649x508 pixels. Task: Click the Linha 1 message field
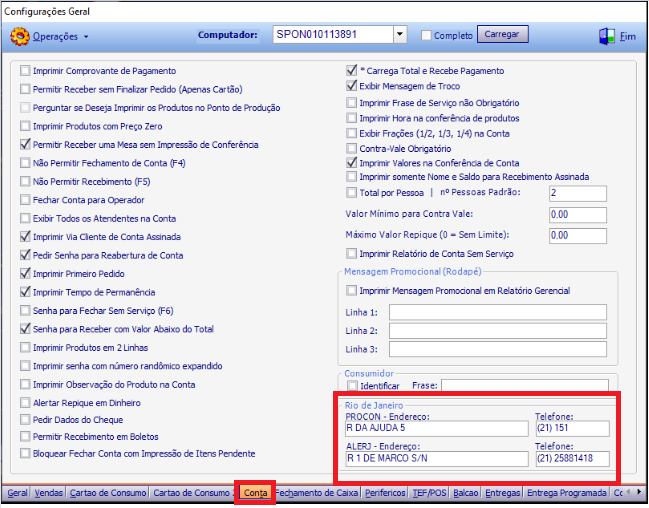coord(498,312)
